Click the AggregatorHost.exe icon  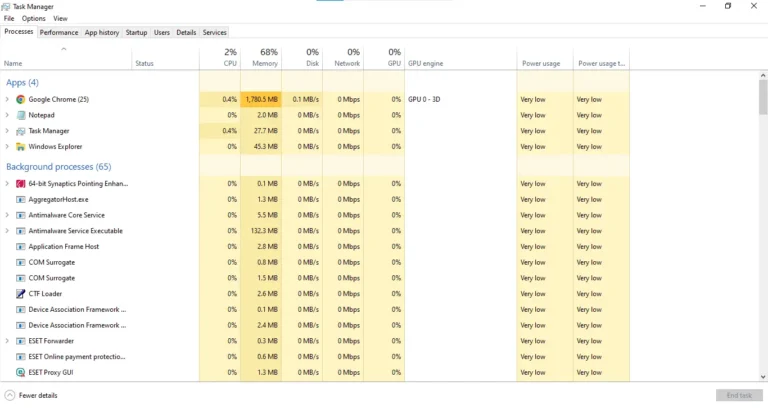tap(21, 199)
